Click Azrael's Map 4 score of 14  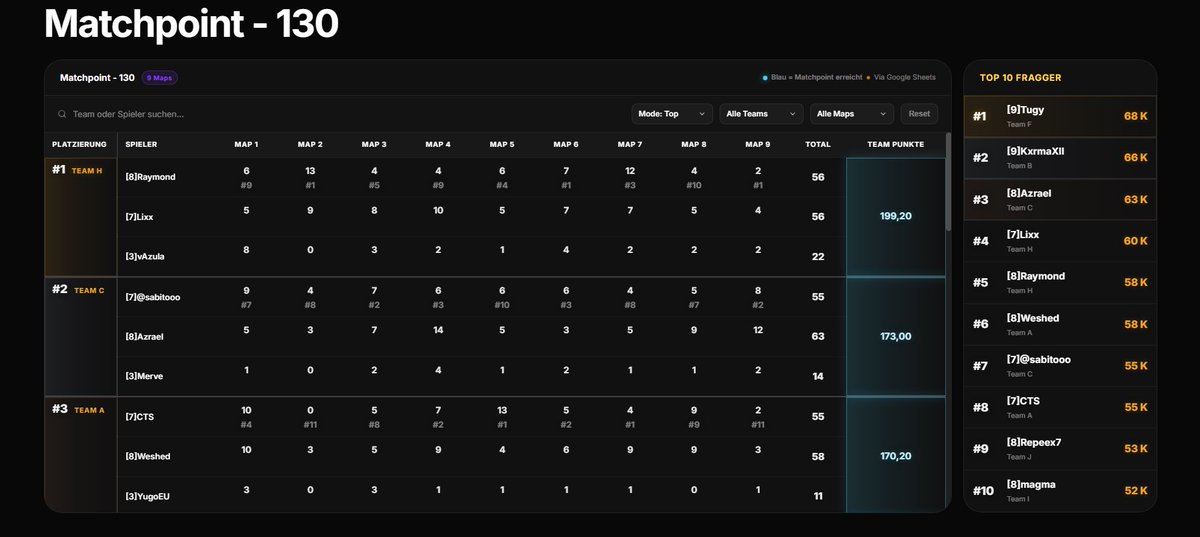coord(438,330)
